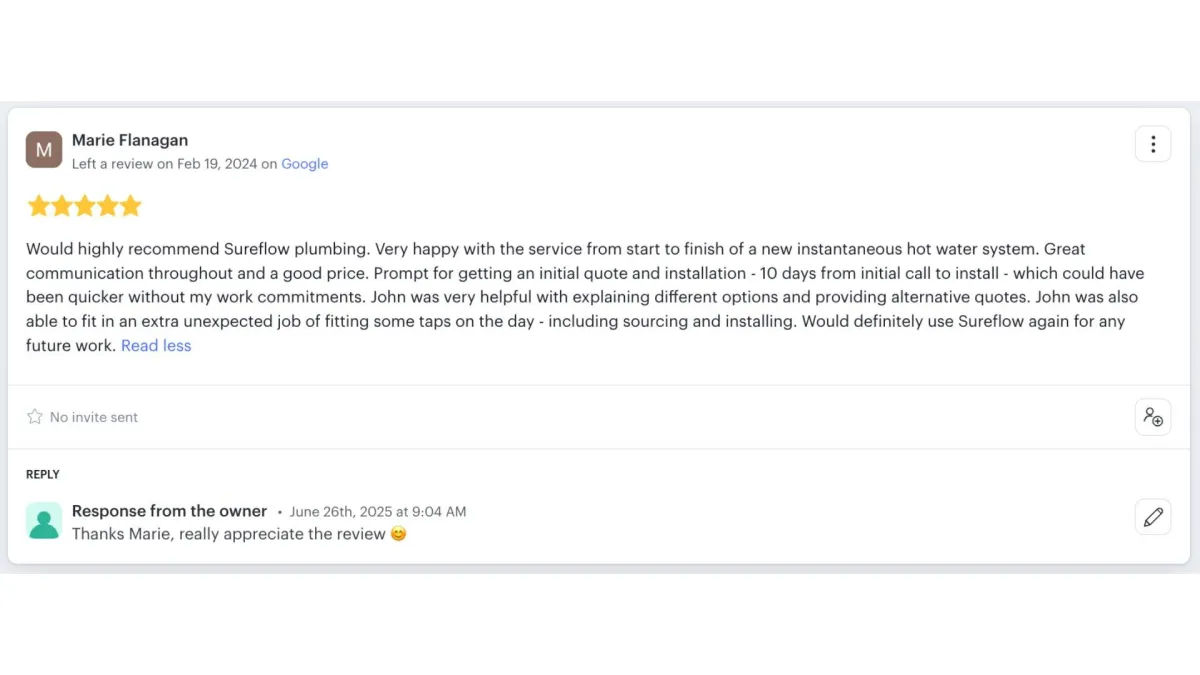Click the first yellow rating star
This screenshot has width=1200, height=675.
[x=38, y=207]
